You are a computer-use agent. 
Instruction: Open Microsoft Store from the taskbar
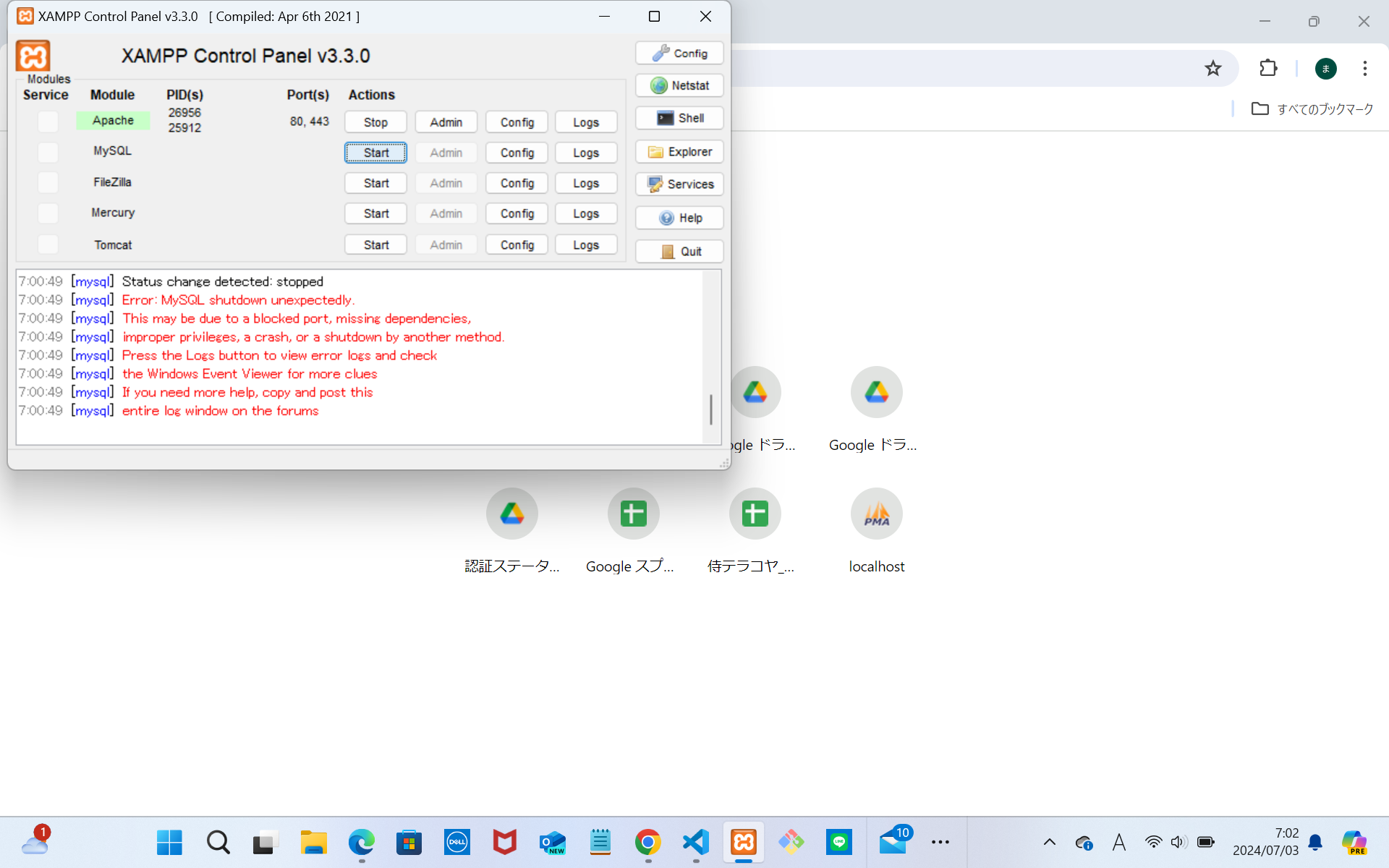tap(409, 842)
